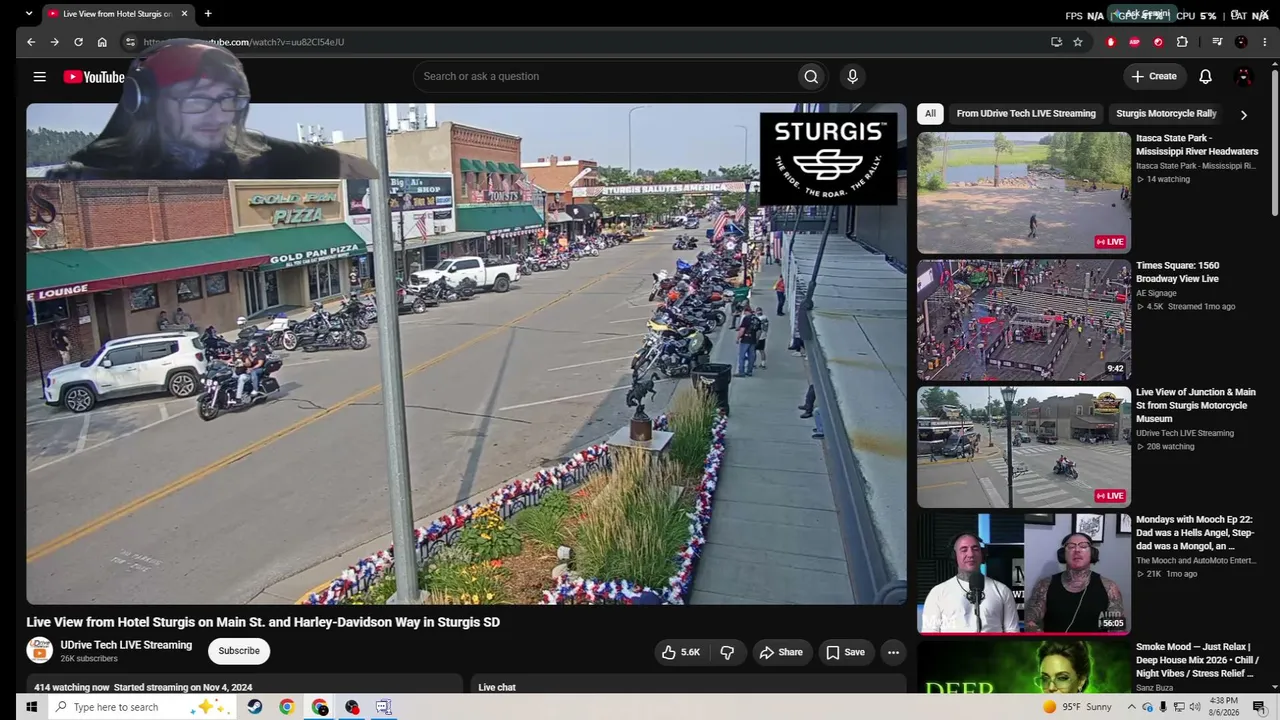This screenshot has height=720, width=1280.
Task: Open the browser media control icon
Action: pyautogui.click(x=1217, y=42)
